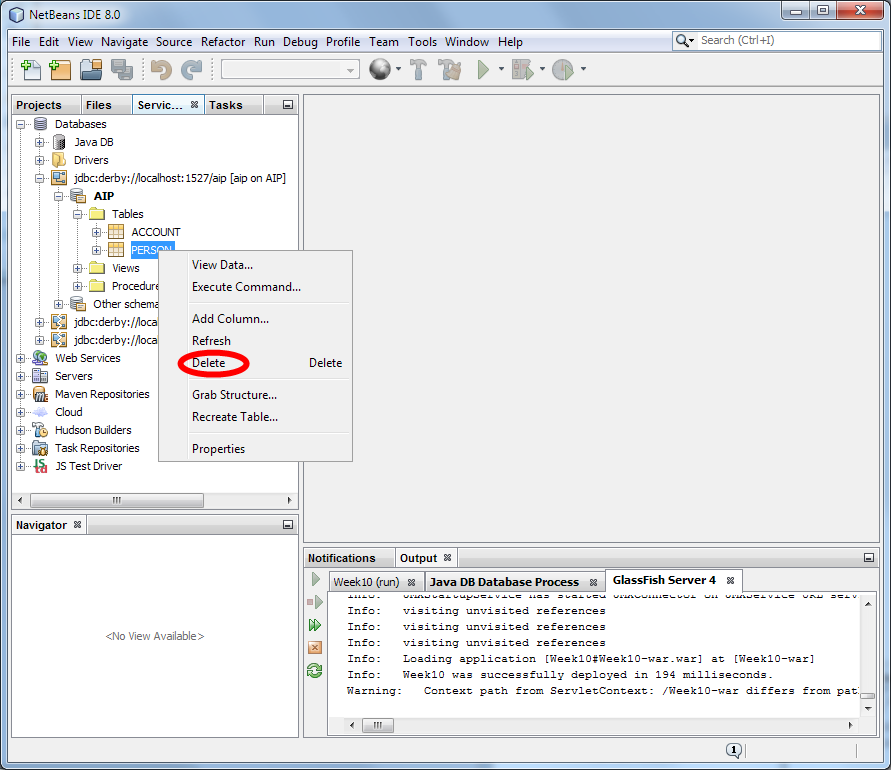Click the Task Repositories node icon
The image size is (891, 770).
coord(40,448)
